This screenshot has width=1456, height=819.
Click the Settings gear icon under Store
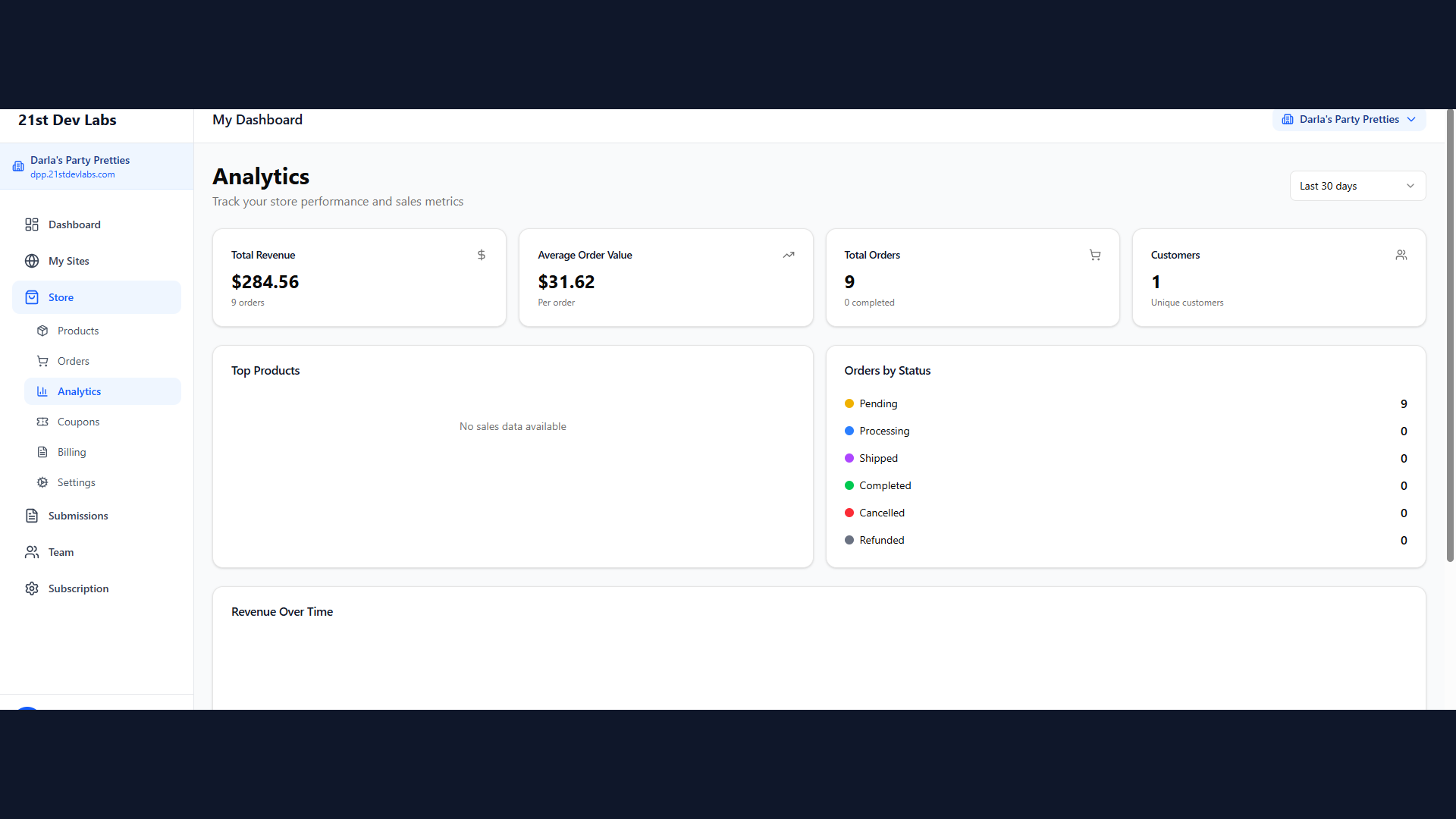pyautogui.click(x=42, y=482)
